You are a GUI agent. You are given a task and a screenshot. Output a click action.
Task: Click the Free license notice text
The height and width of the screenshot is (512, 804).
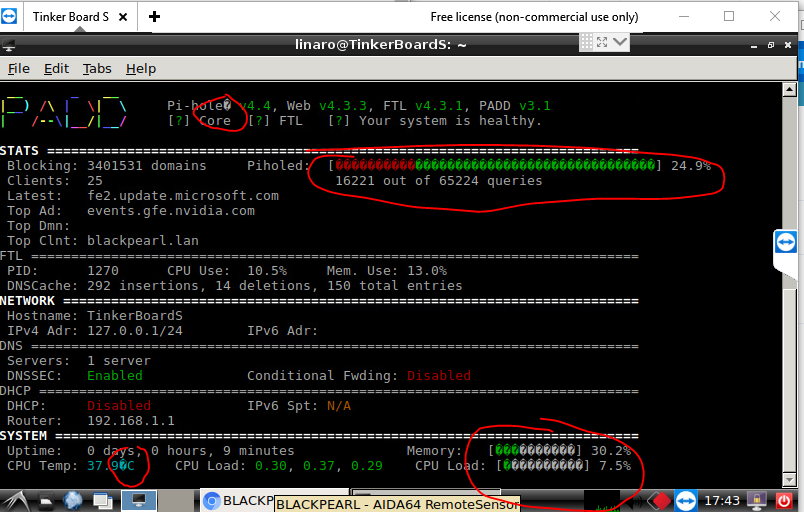534,17
